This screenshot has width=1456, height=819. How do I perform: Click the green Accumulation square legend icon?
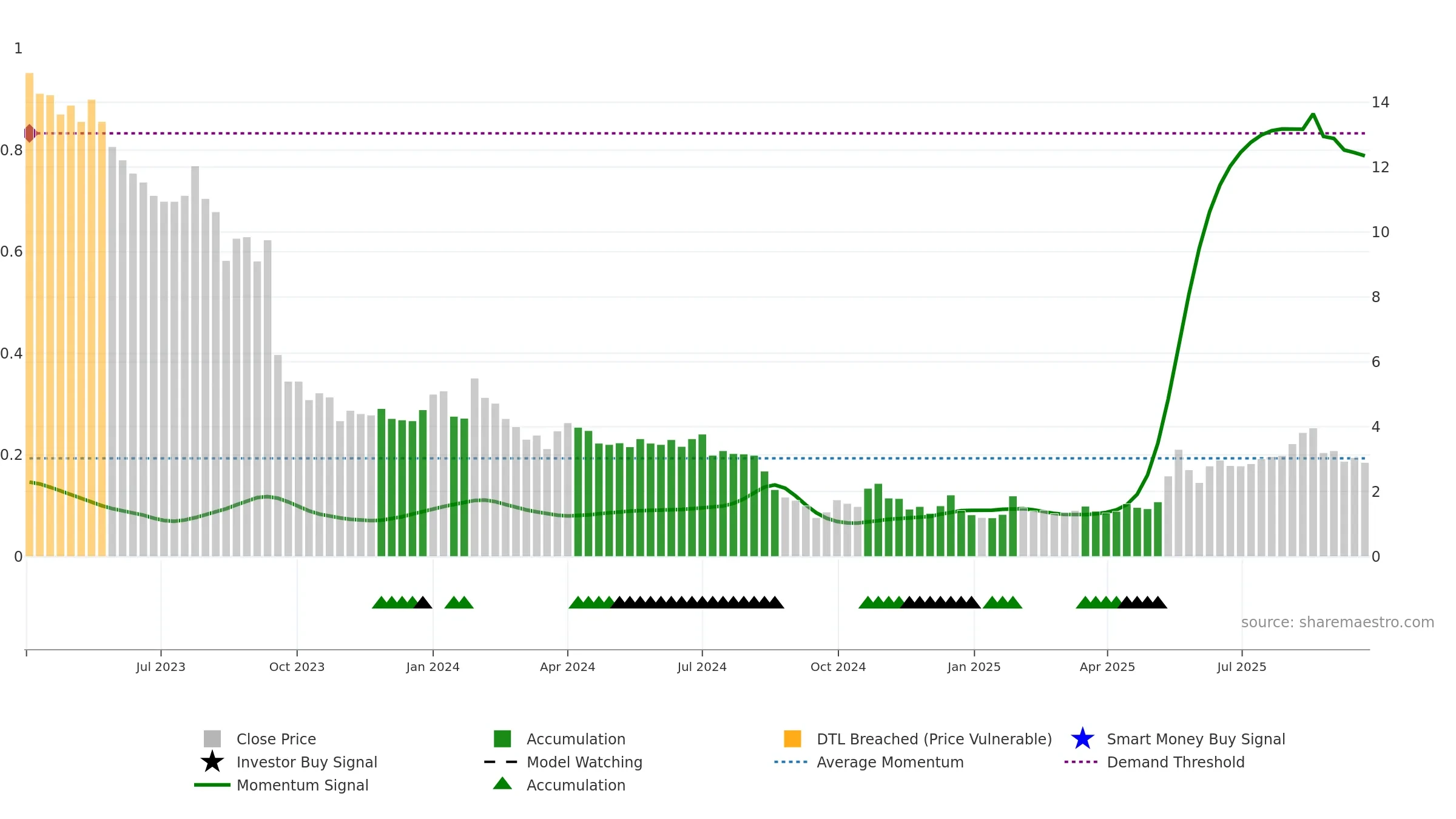502,739
